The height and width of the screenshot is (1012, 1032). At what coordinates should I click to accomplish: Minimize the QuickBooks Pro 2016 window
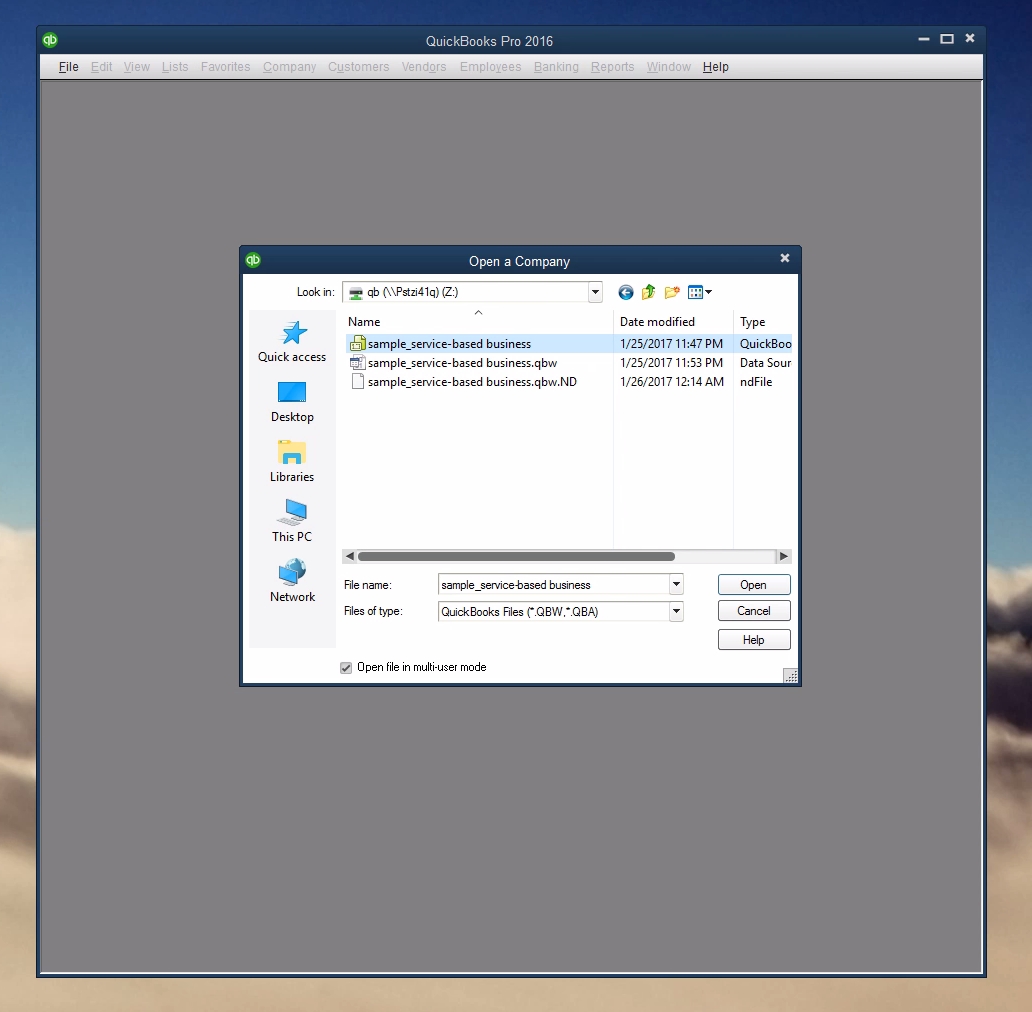tap(924, 39)
